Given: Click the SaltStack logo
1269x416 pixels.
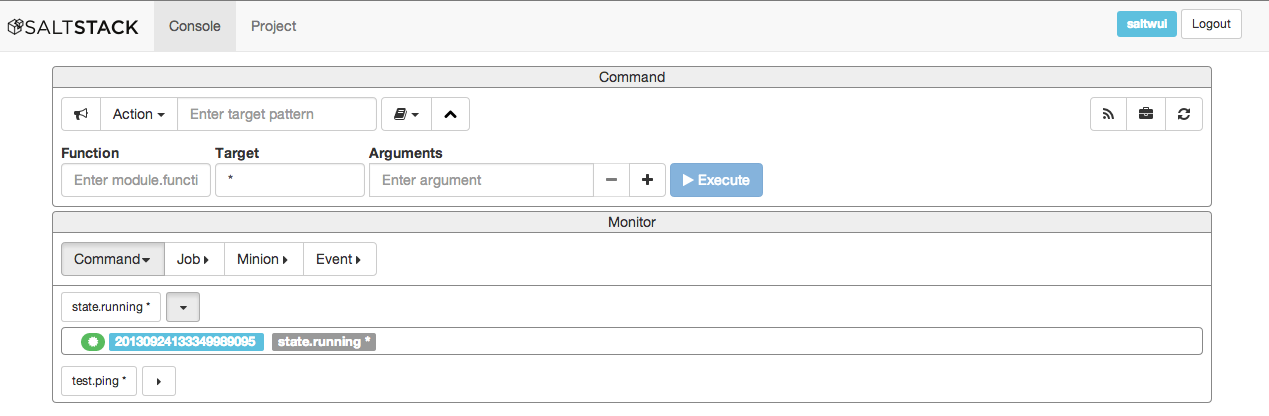Looking at the screenshot, I should [73, 27].
